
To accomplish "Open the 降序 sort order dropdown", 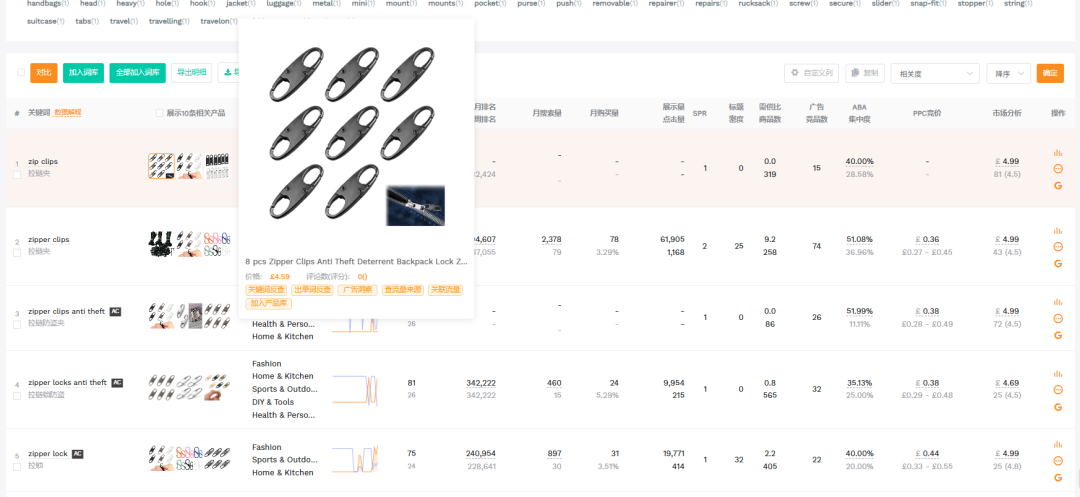I will click(x=1008, y=73).
